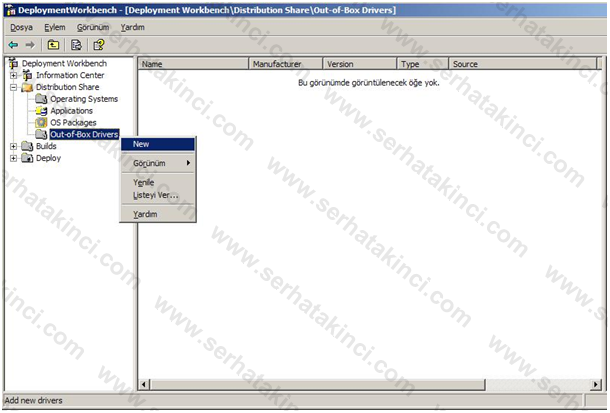Click Yenile in the context menu

pyautogui.click(x=144, y=182)
